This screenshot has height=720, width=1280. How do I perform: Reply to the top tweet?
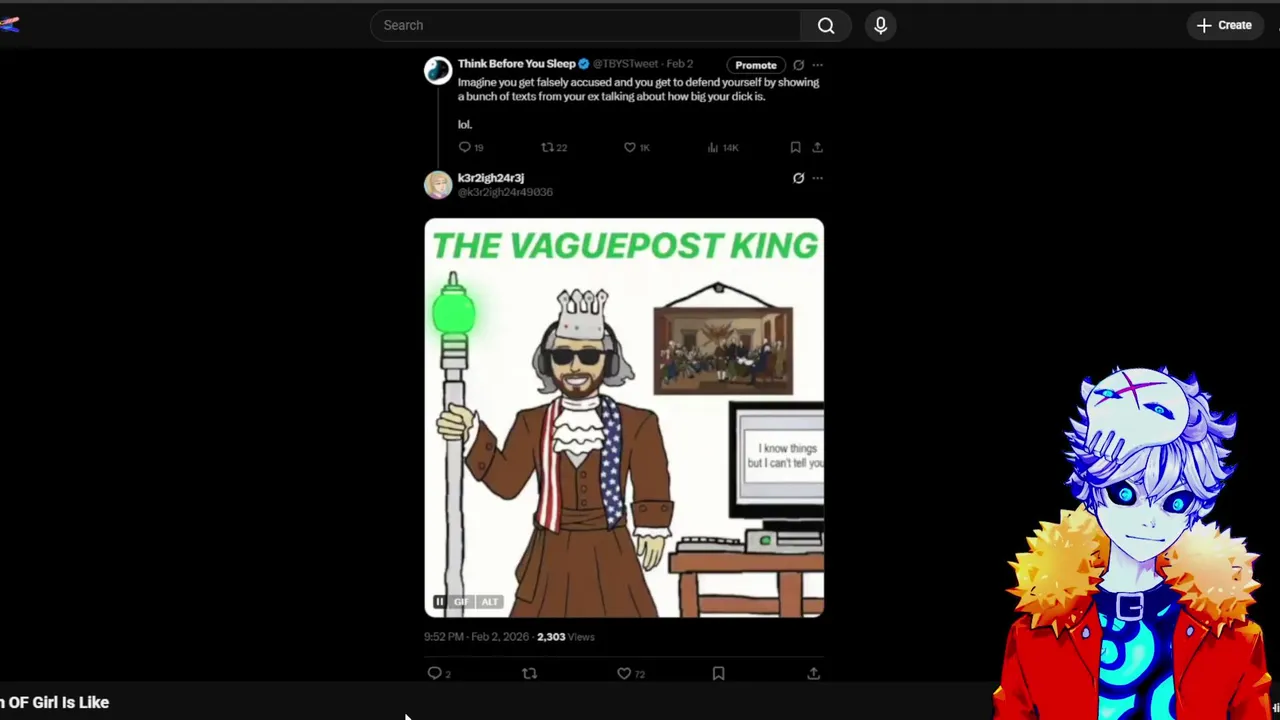pos(464,147)
